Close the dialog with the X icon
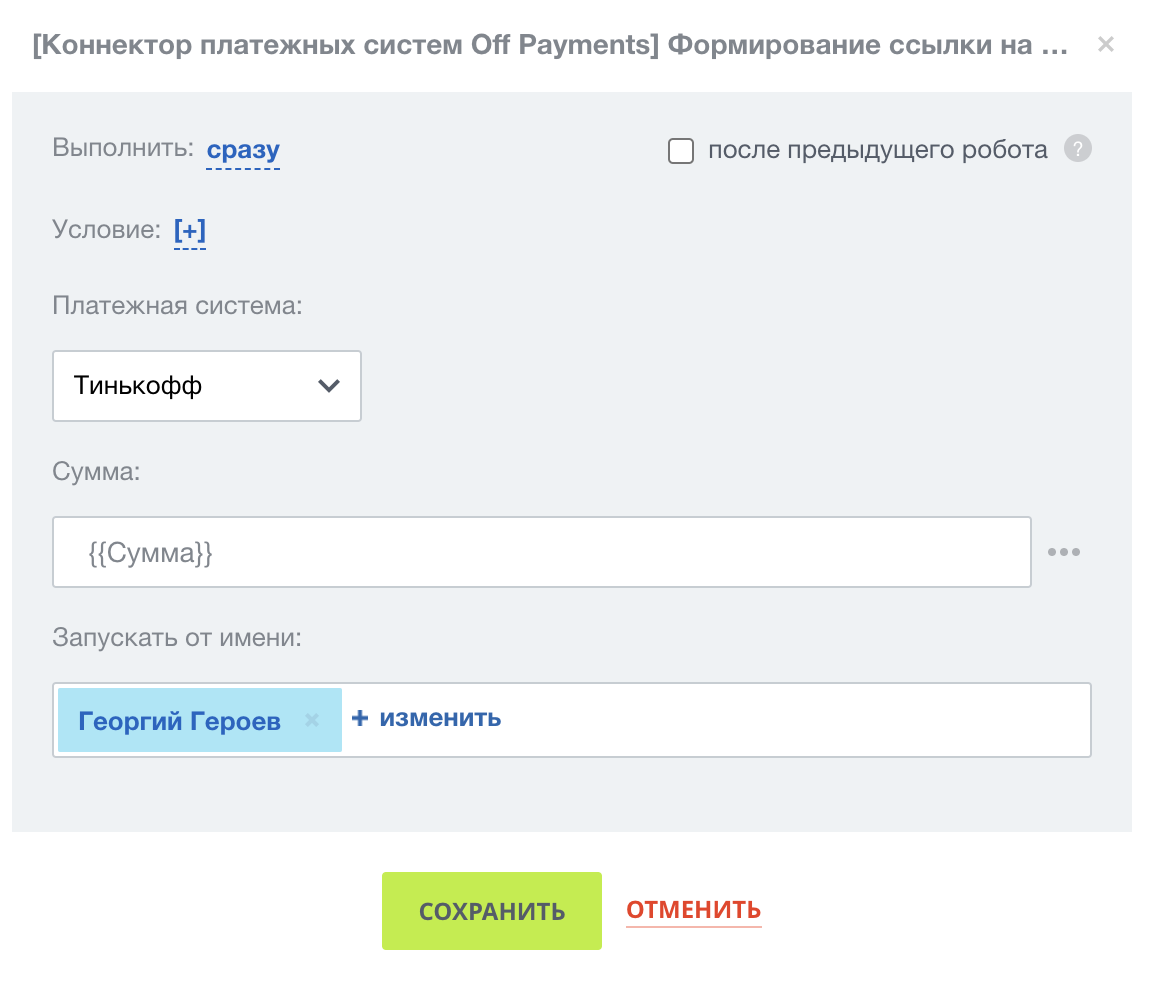The width and height of the screenshot is (1150, 988). click(1105, 44)
